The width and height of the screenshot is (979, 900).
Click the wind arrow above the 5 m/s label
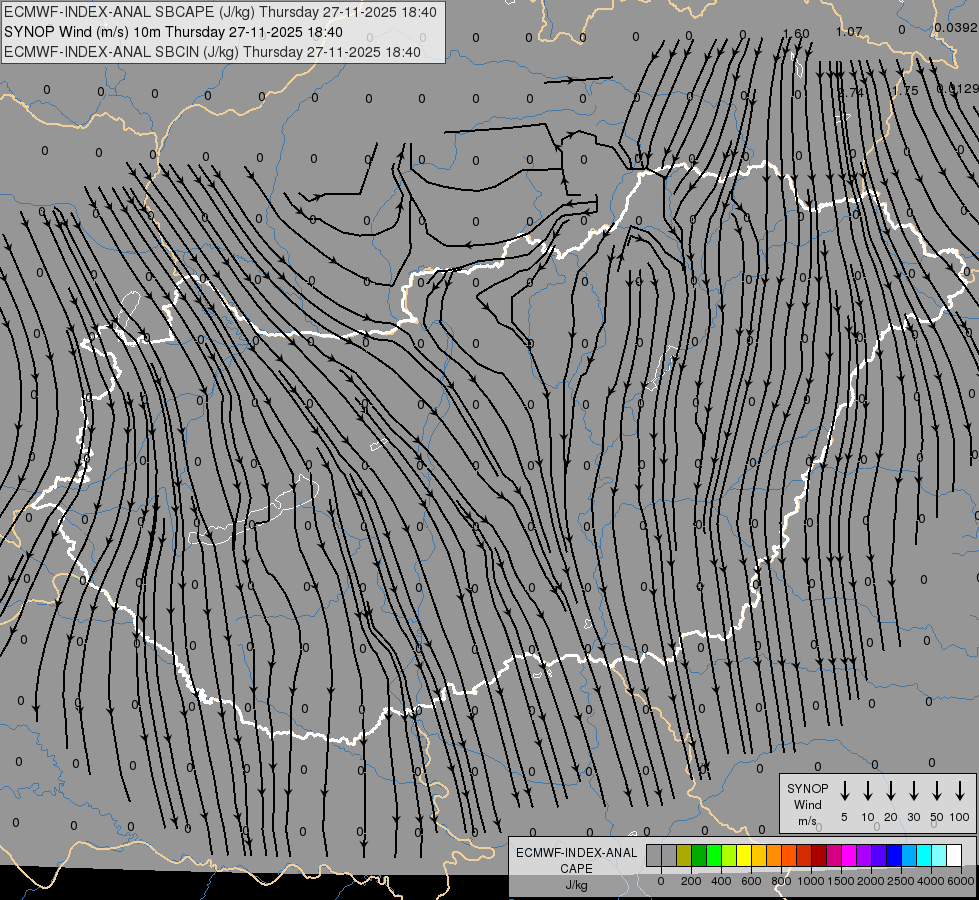(844, 791)
